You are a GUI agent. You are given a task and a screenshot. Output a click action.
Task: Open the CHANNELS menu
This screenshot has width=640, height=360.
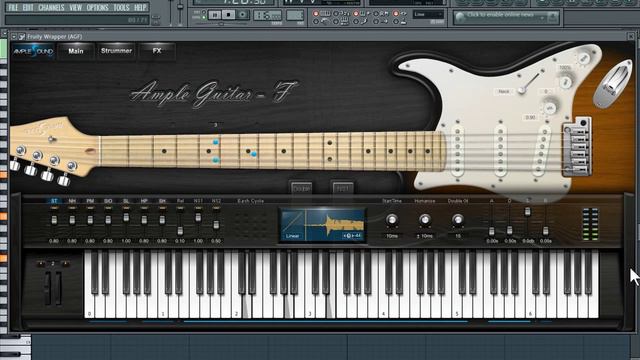click(x=51, y=7)
